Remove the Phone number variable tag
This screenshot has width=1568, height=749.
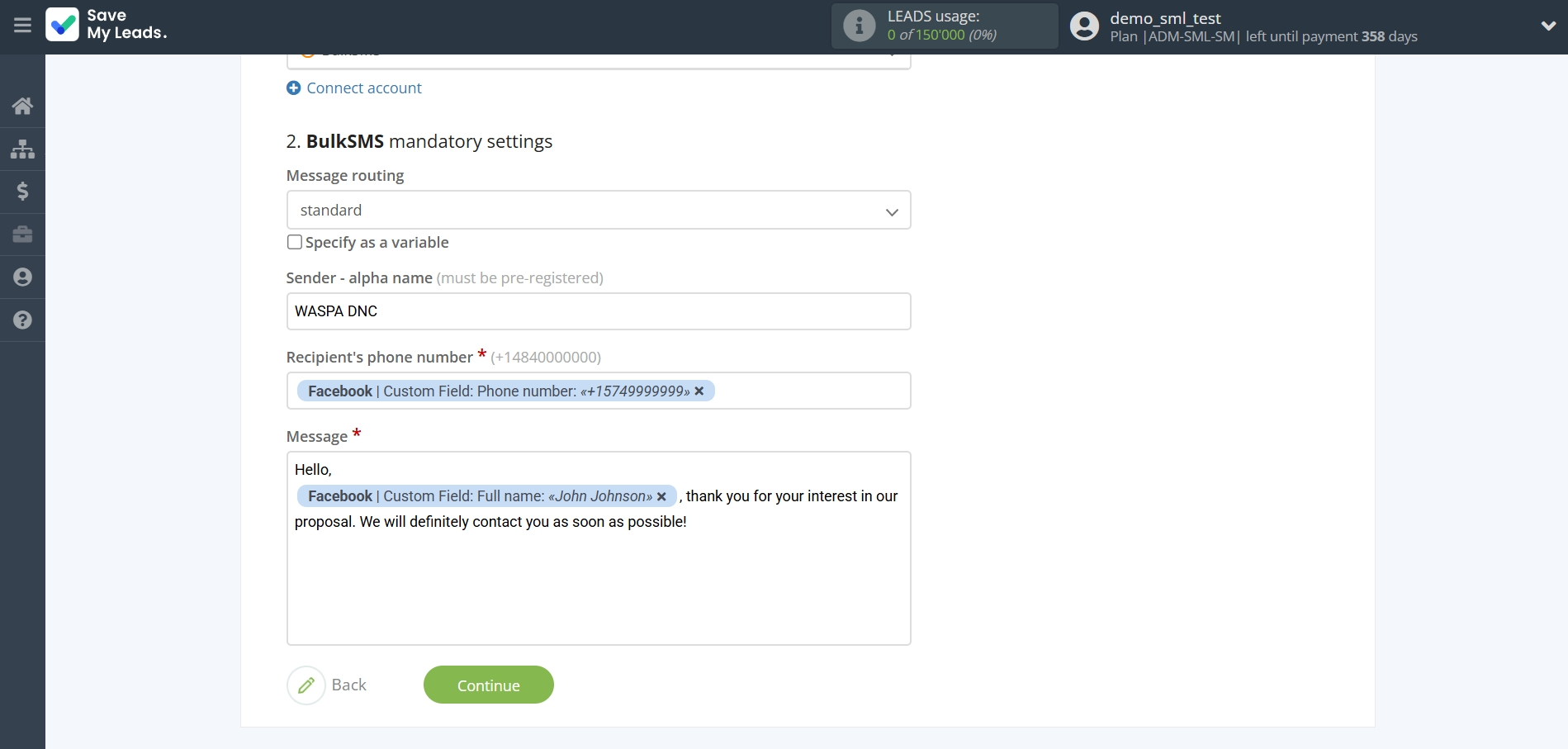point(699,391)
